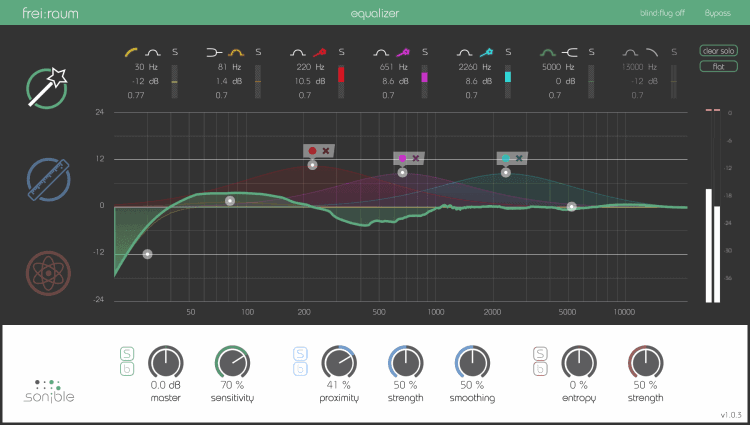
Task: Click the master knob
Action: coord(165,363)
